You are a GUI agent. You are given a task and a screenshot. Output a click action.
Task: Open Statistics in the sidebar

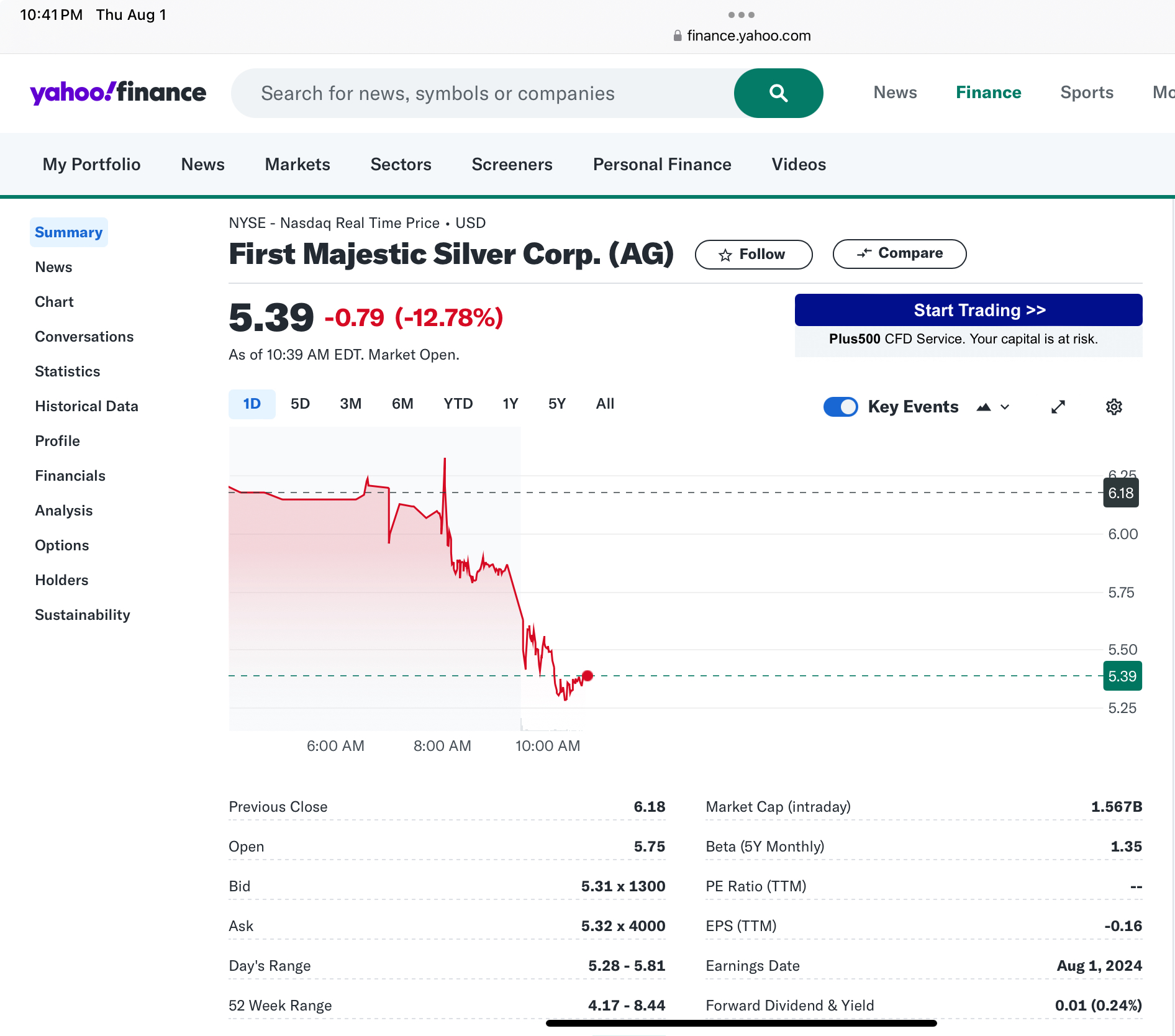click(67, 371)
